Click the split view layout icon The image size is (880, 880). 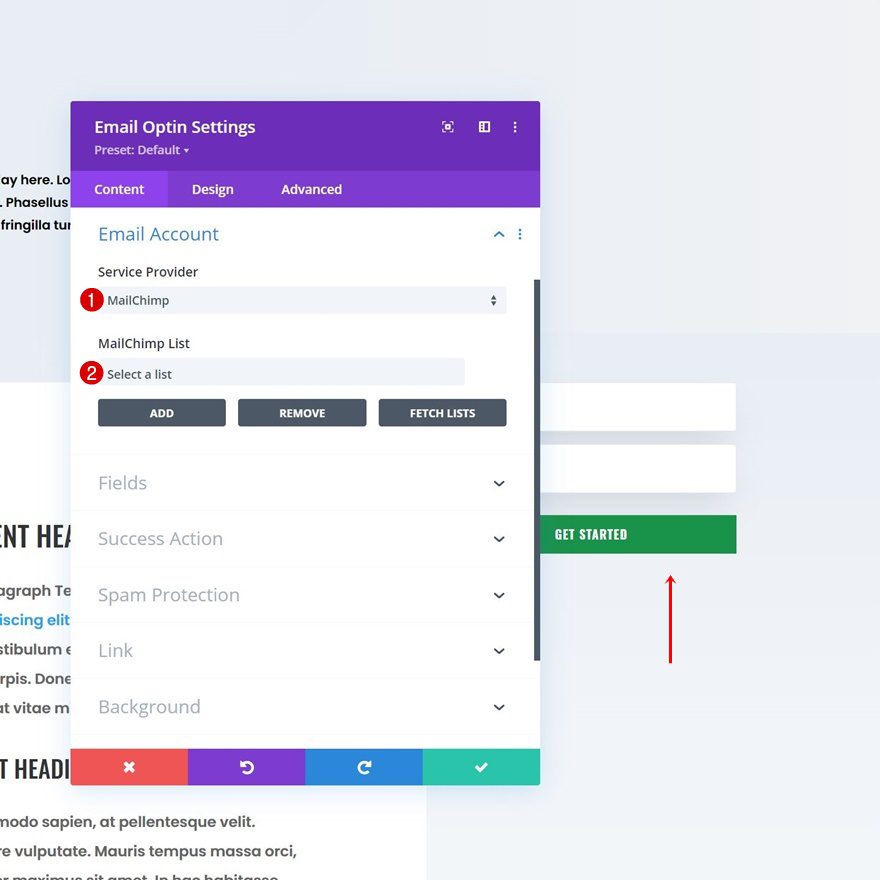pyautogui.click(x=484, y=127)
